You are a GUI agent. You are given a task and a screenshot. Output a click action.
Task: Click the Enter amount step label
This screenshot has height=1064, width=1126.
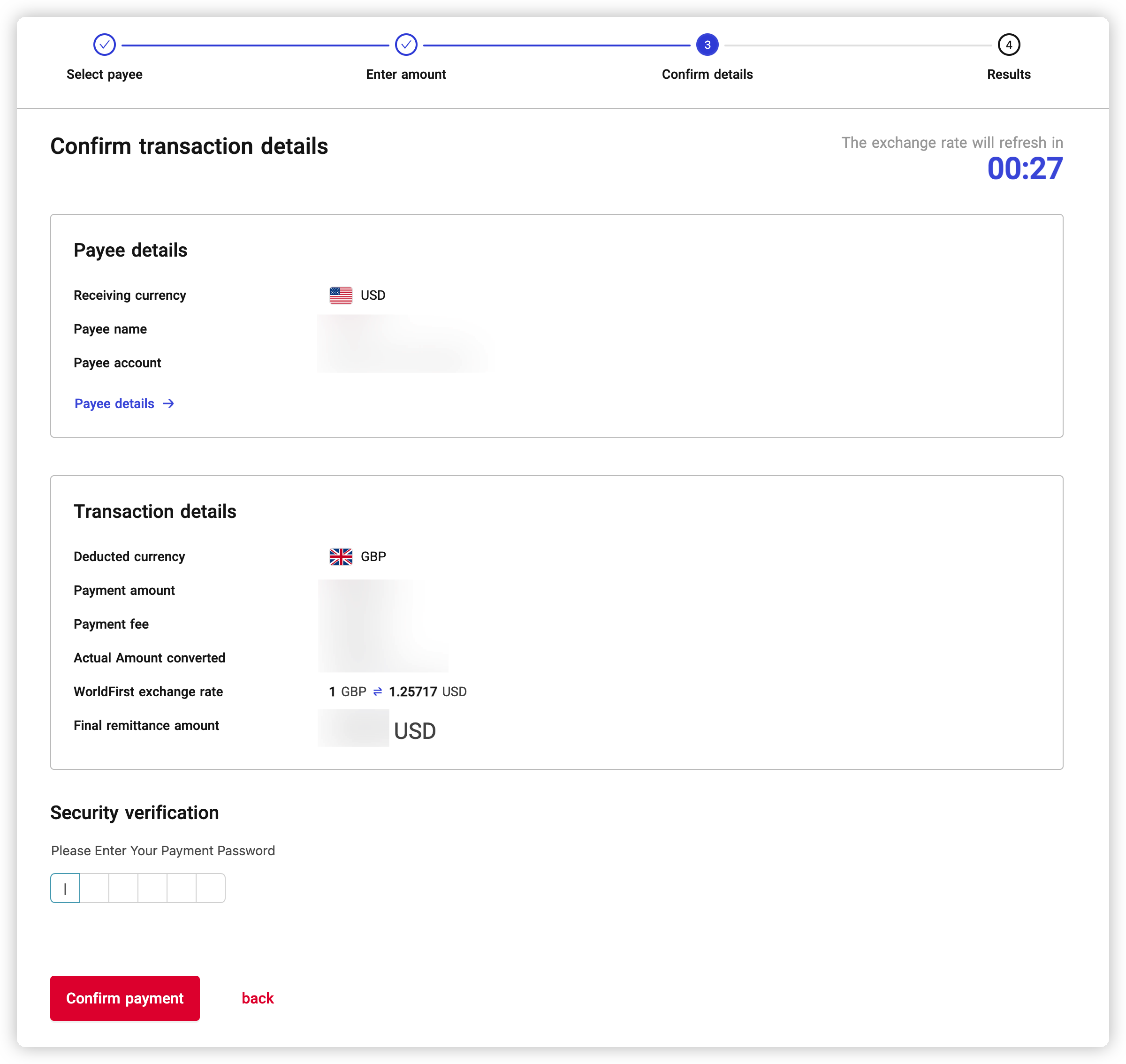pos(406,74)
